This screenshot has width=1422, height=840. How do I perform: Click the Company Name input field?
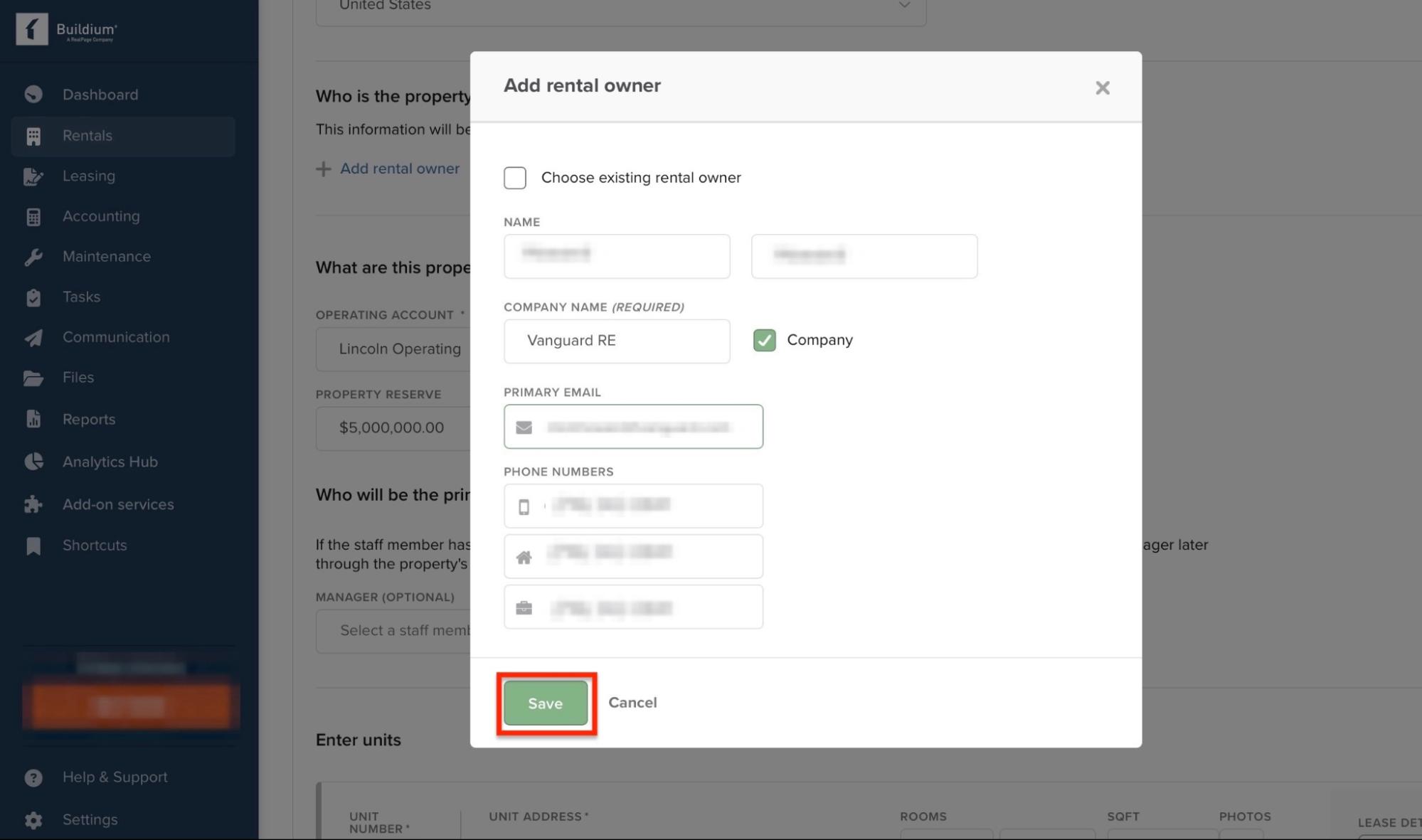pos(617,341)
